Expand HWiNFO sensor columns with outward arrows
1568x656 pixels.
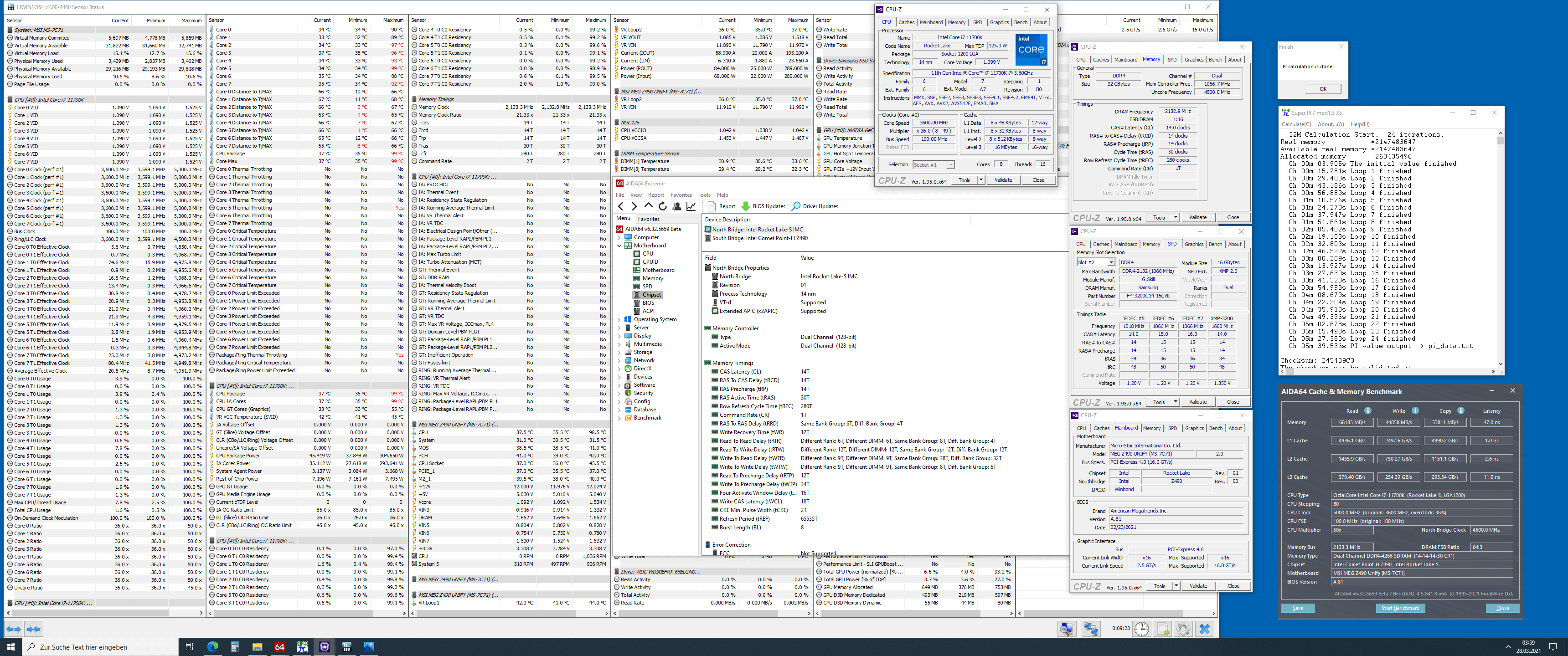coord(13,629)
